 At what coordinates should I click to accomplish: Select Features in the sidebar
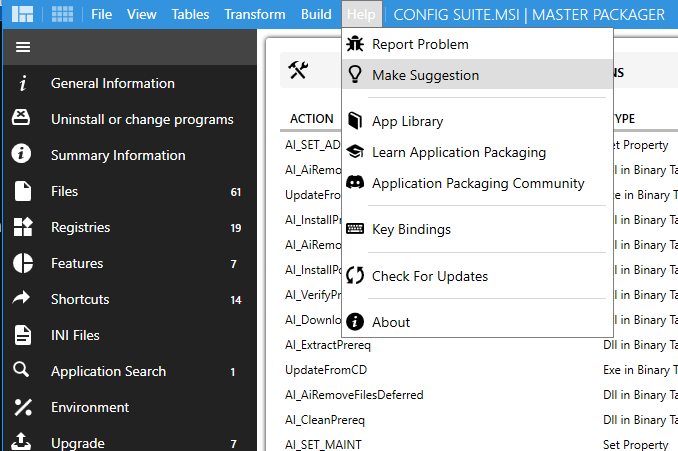click(77, 263)
